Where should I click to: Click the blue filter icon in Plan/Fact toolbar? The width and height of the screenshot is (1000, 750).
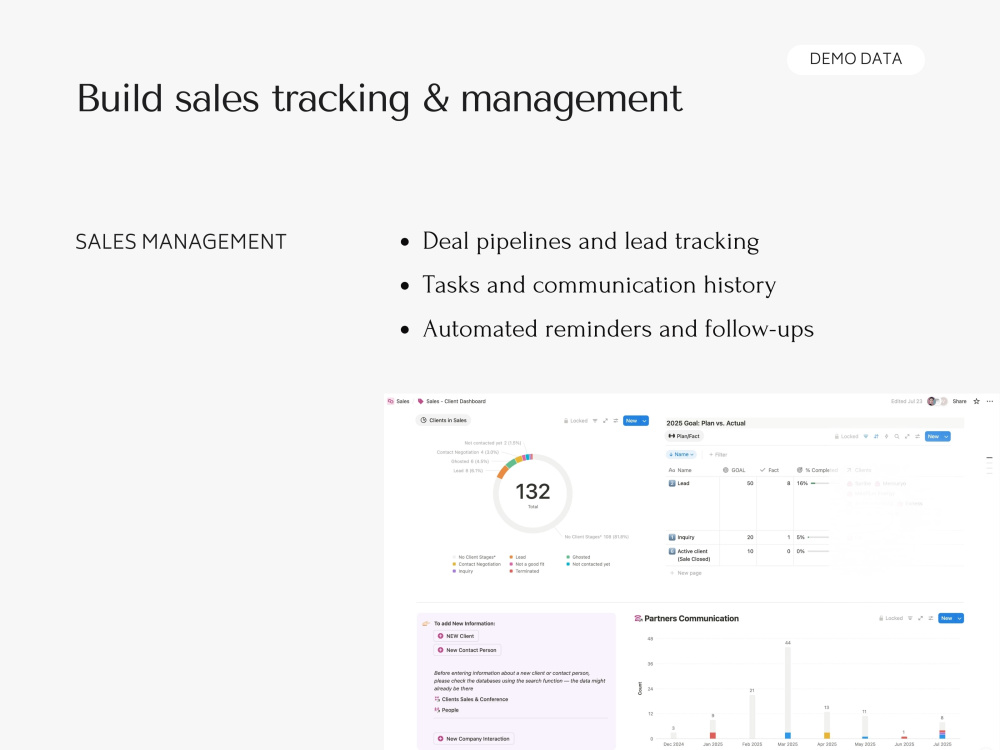866,436
